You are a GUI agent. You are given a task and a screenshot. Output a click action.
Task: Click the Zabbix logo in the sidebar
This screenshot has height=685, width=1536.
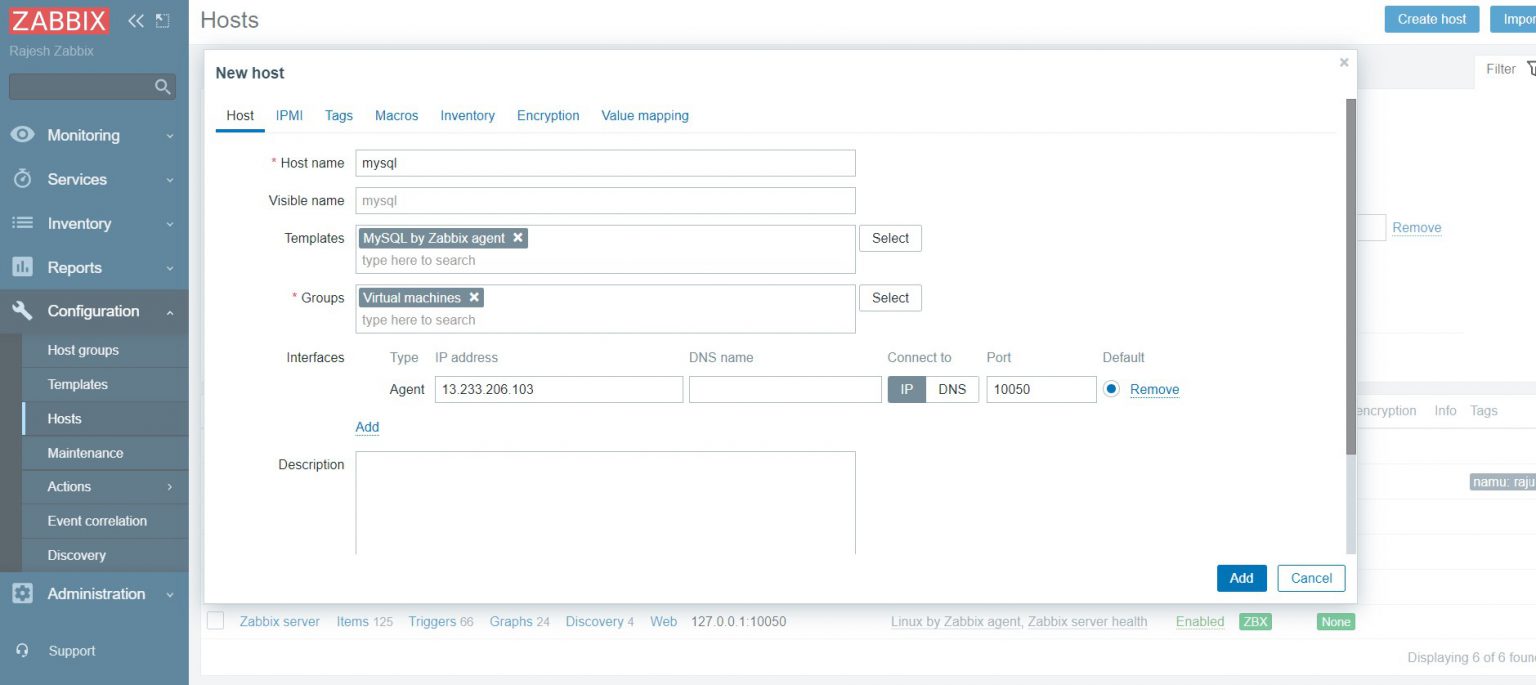(x=59, y=21)
